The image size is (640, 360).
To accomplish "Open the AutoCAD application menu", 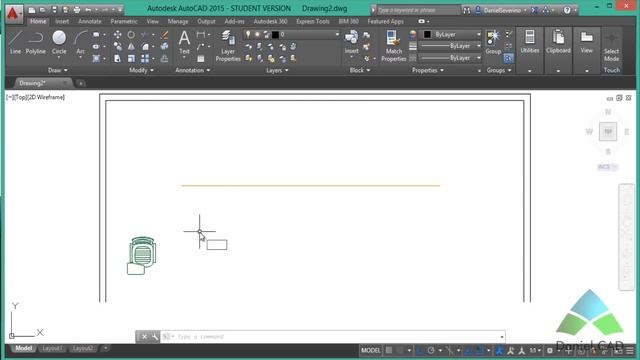I will [13, 13].
